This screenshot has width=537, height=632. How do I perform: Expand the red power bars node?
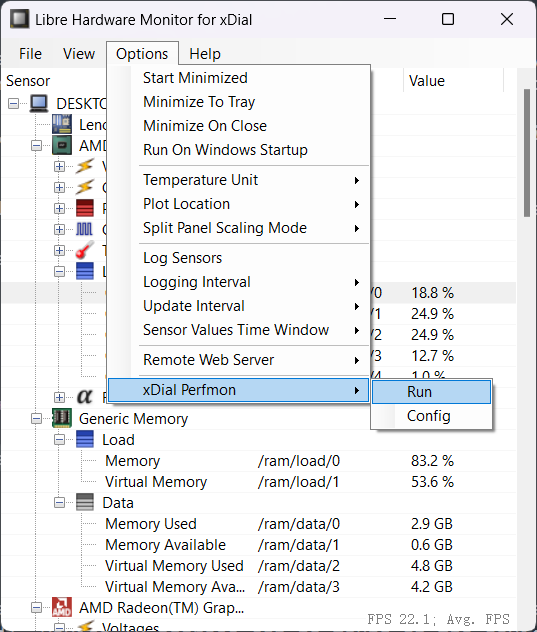click(x=59, y=208)
